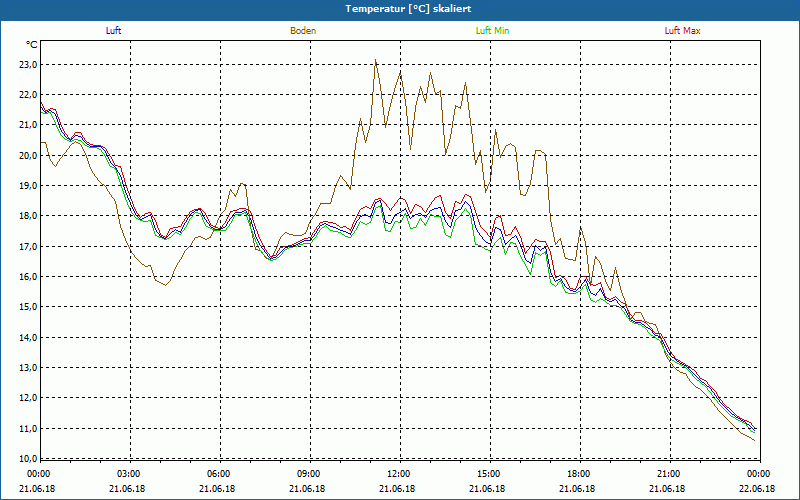Select the 06:00 time axis label
The height and width of the screenshot is (500, 800).
tap(219, 474)
